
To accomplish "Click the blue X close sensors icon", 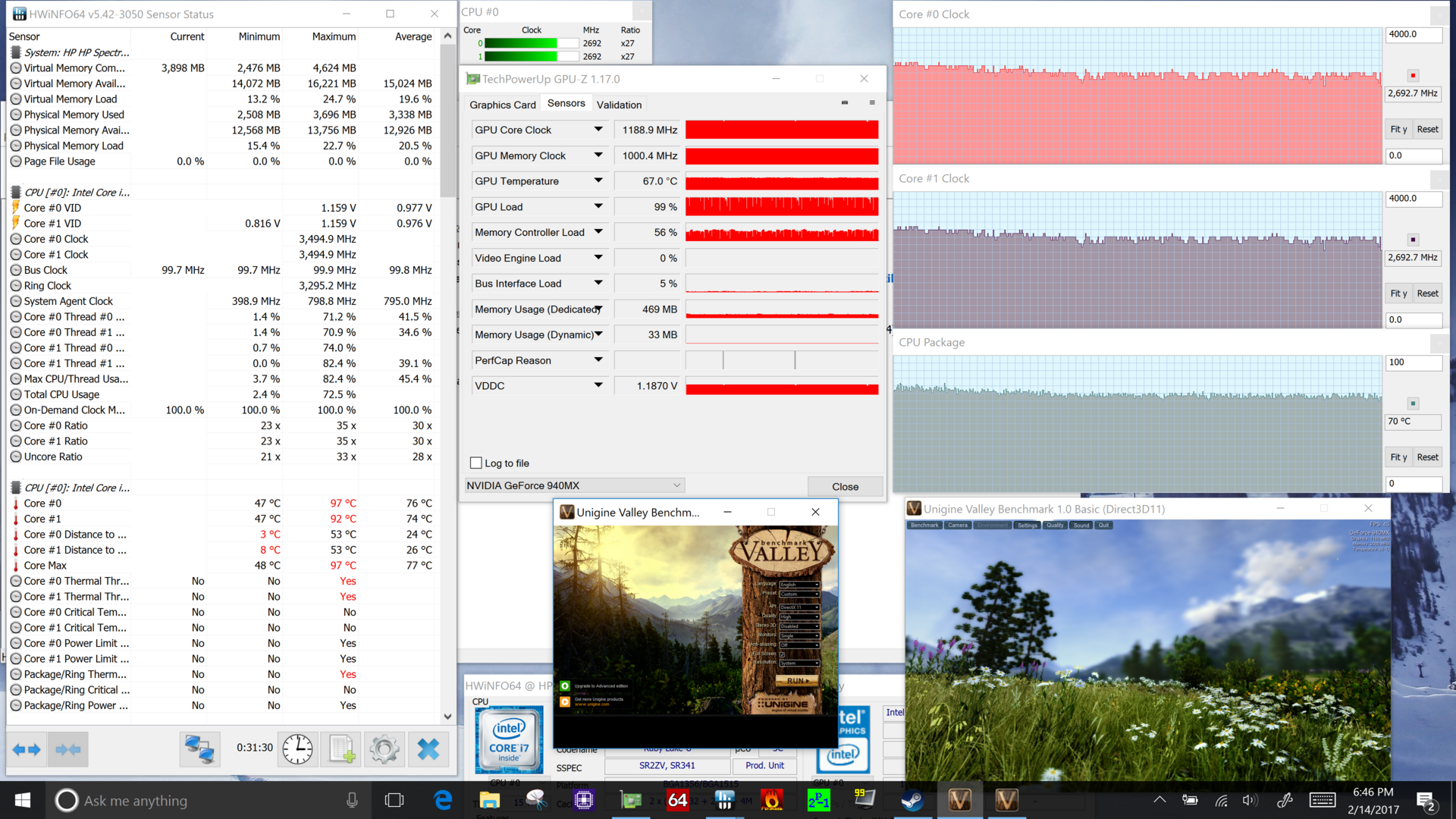I will 428,750.
